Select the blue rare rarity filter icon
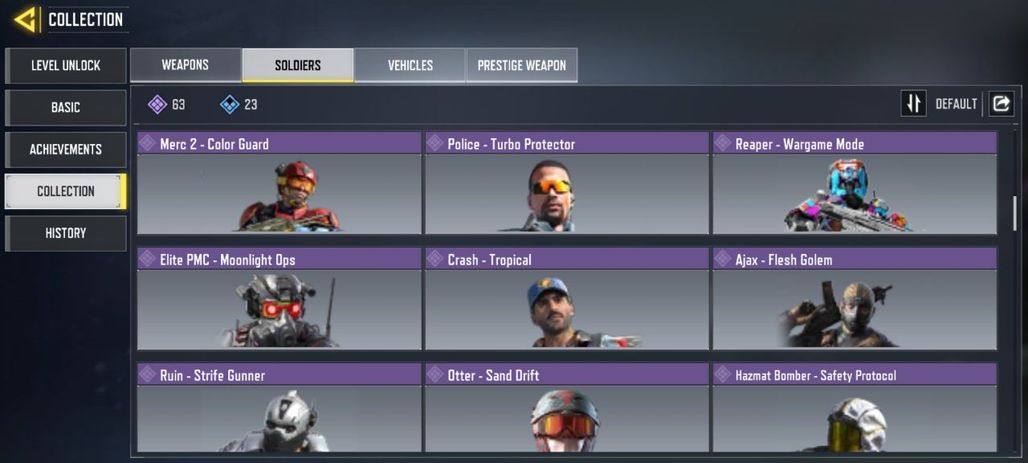Screen dimensions: 1028x463 coord(229,104)
